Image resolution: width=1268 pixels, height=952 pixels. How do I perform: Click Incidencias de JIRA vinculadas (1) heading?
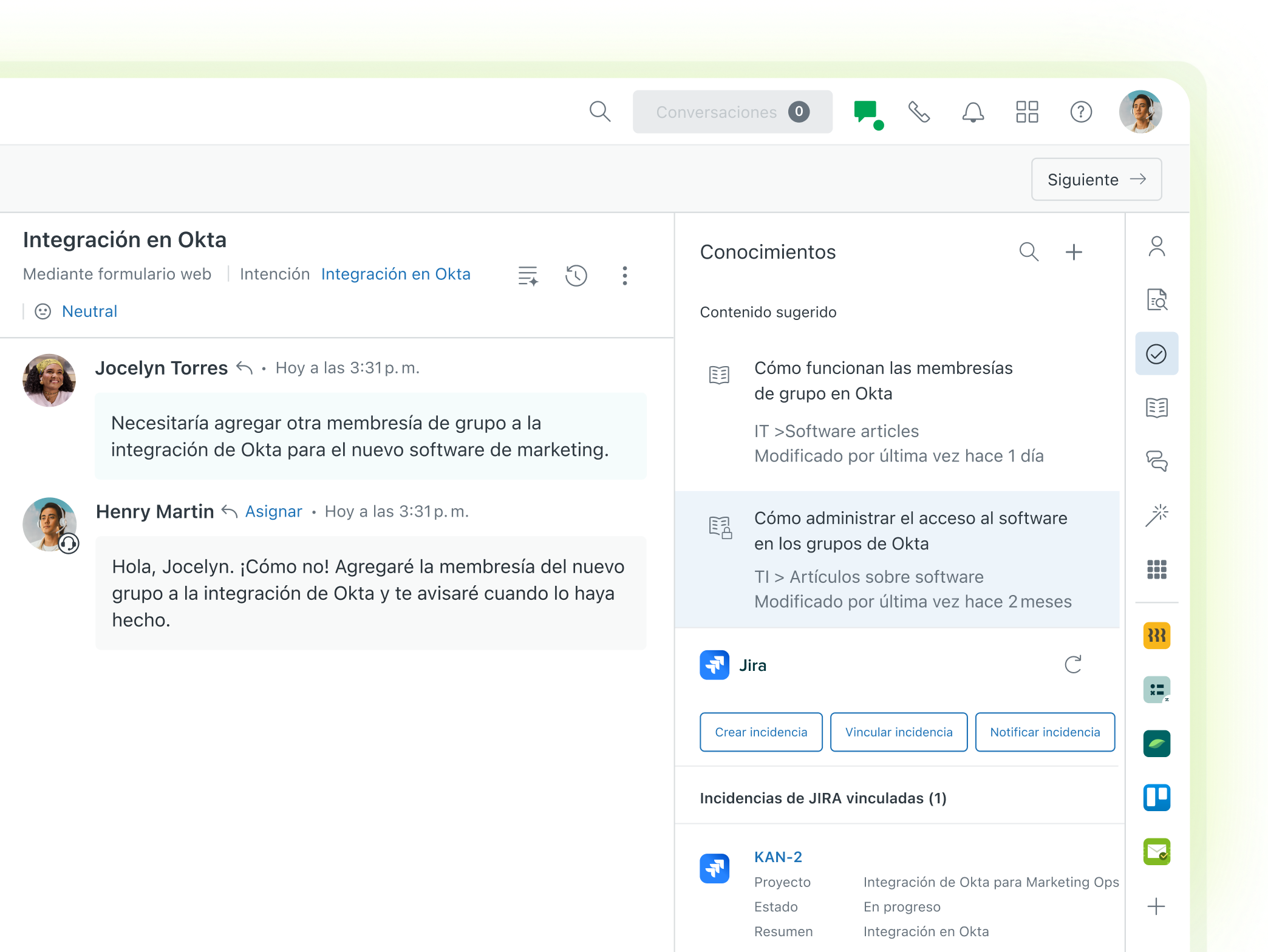click(x=823, y=798)
